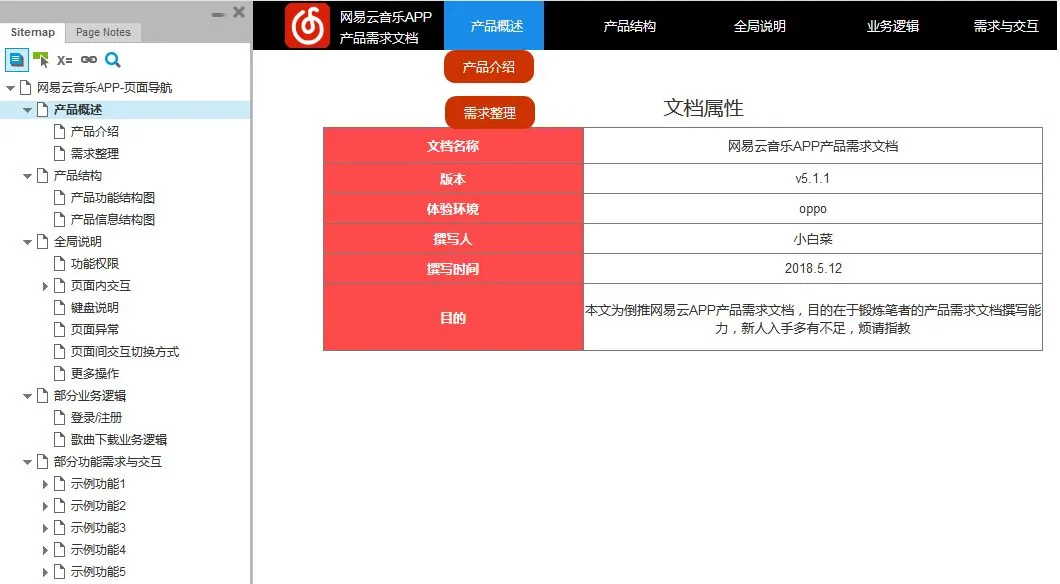Click the orange 产品介绍 button
Image resolution: width=1060 pixels, height=584 pixels.
[489, 67]
